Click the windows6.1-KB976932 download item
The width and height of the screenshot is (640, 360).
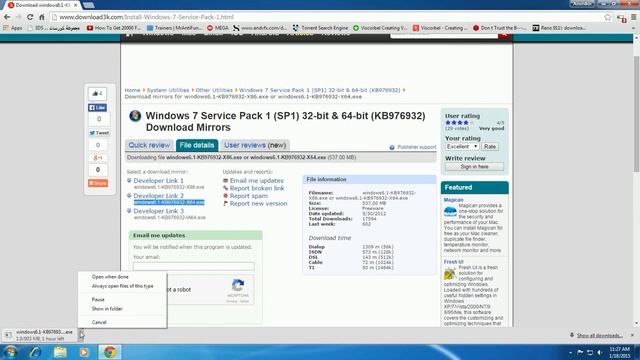pos(40,335)
